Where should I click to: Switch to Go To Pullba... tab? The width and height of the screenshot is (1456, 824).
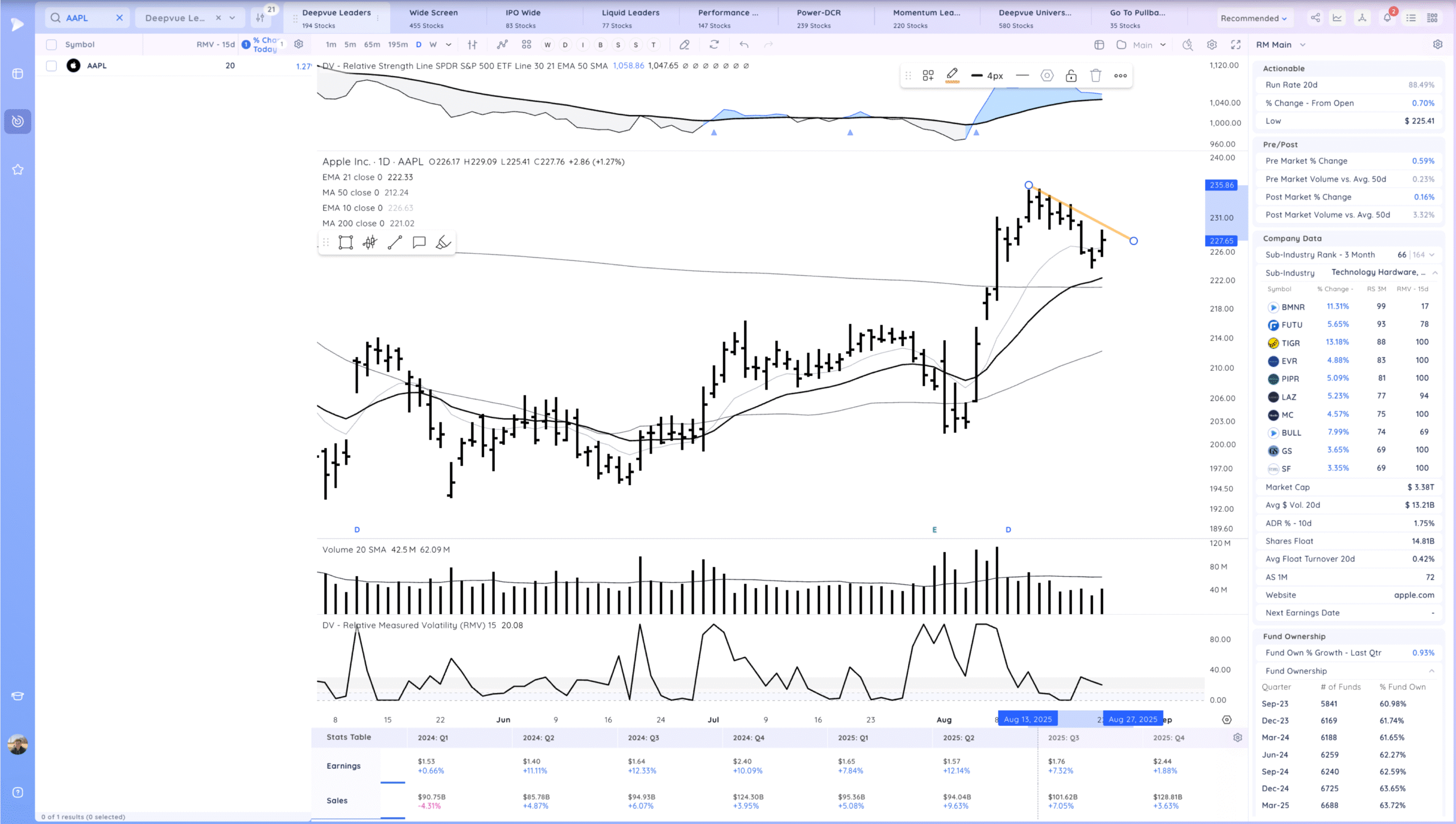(1137, 18)
